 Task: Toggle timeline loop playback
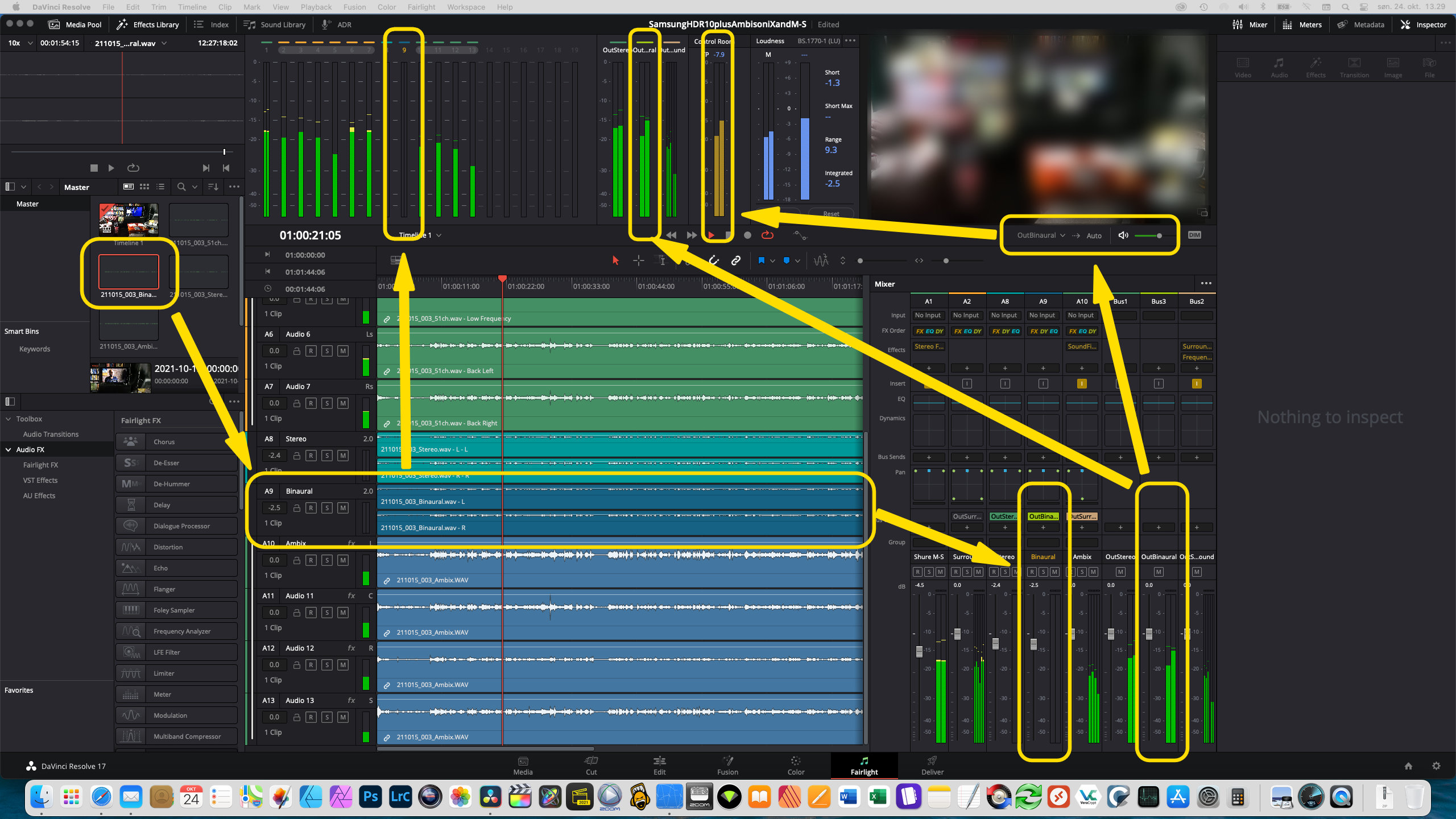point(767,235)
